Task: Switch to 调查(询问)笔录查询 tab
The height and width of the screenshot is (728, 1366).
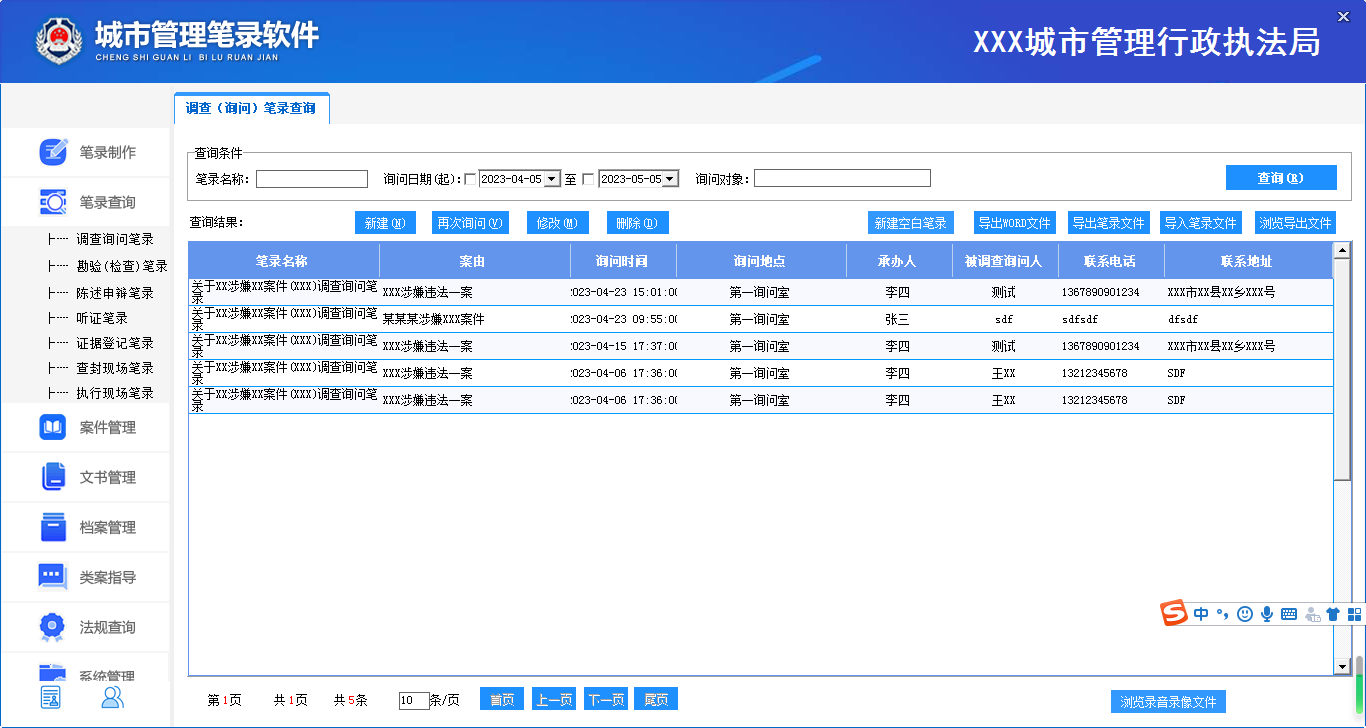Action: point(251,108)
